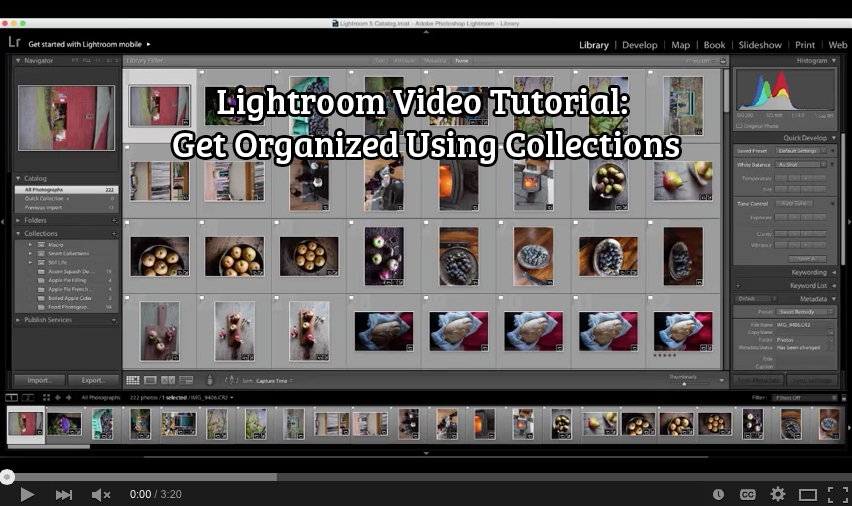This screenshot has width=852, height=506.
Task: Click the Import button
Action: point(39,380)
